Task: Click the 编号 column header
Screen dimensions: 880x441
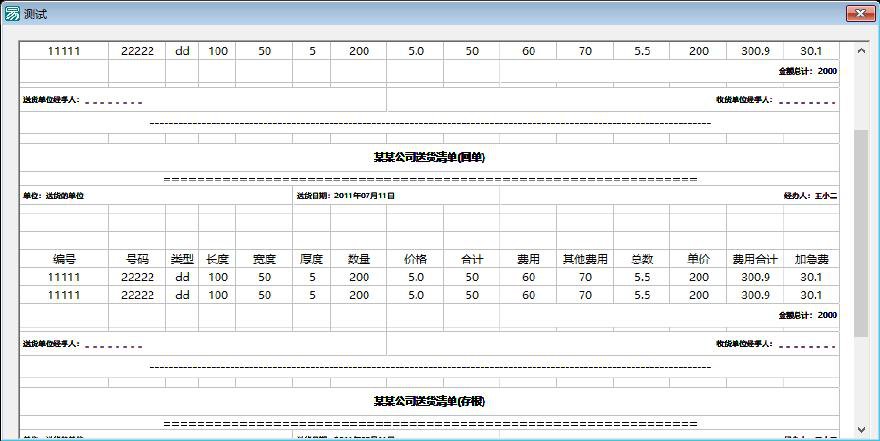Action: 64,258
